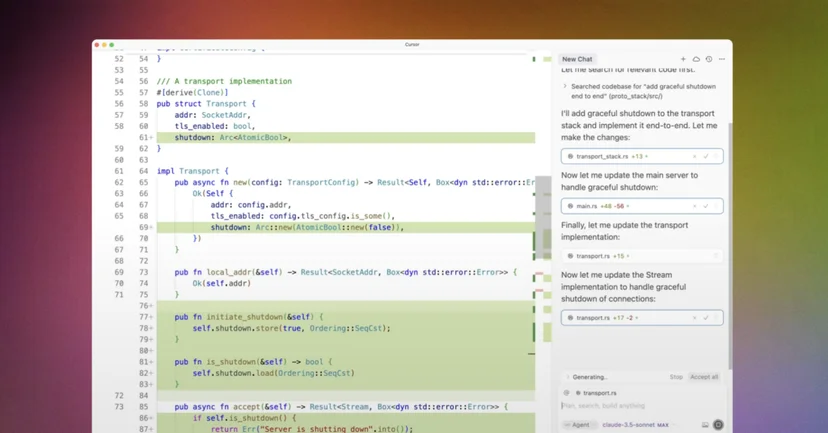Open the claude-3.5-sonnet model selector
This screenshot has width=828, height=433.
(635, 425)
